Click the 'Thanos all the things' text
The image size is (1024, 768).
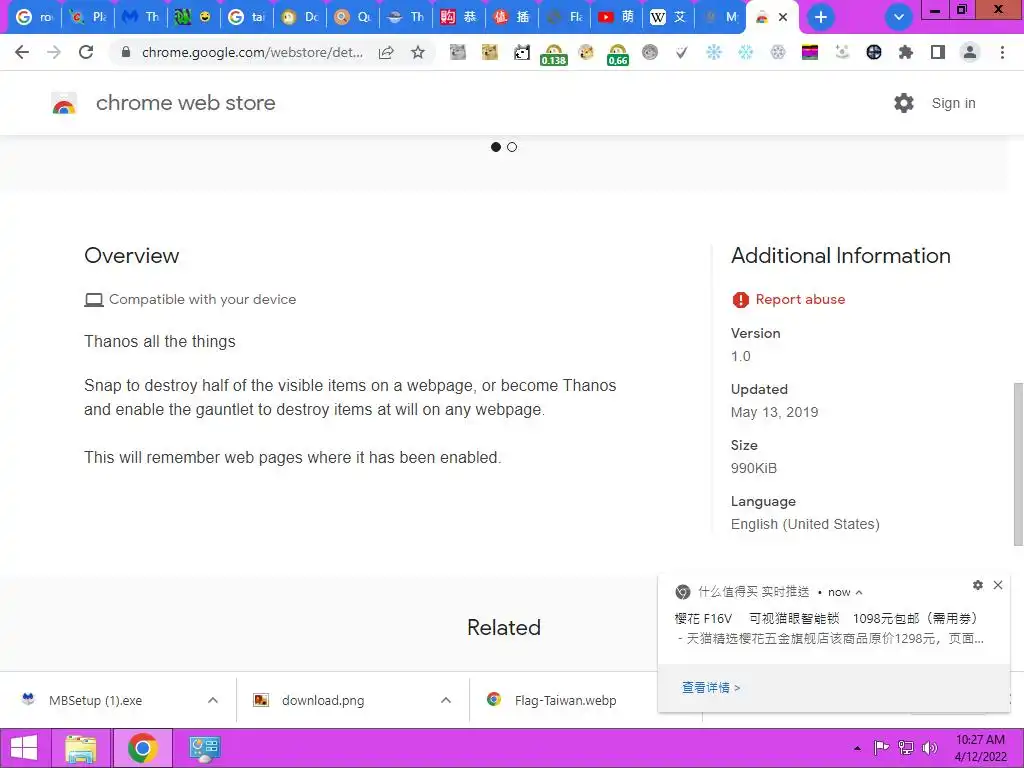[160, 342]
